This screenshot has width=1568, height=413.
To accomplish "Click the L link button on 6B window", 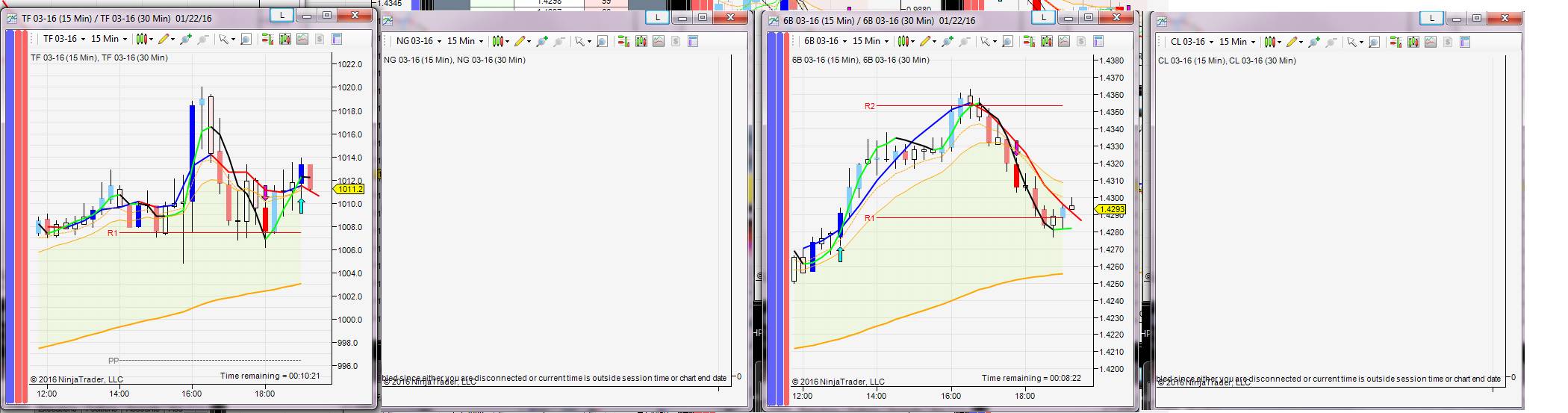I will [1043, 16].
